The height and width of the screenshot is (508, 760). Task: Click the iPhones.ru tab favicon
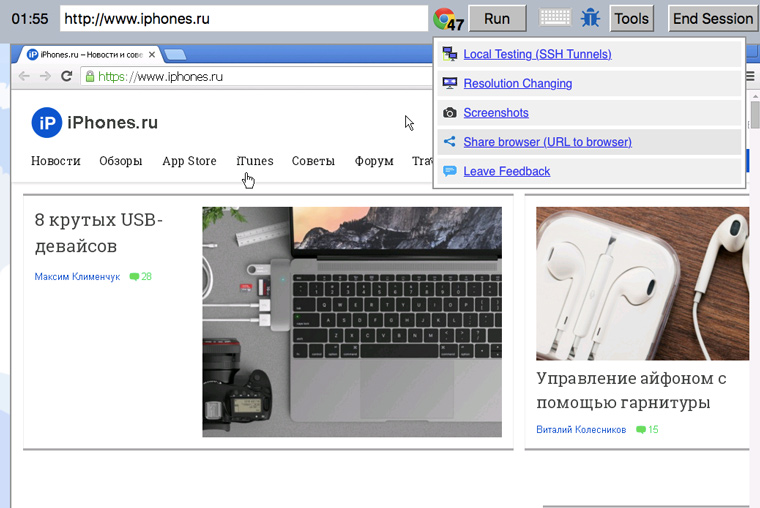(32, 54)
